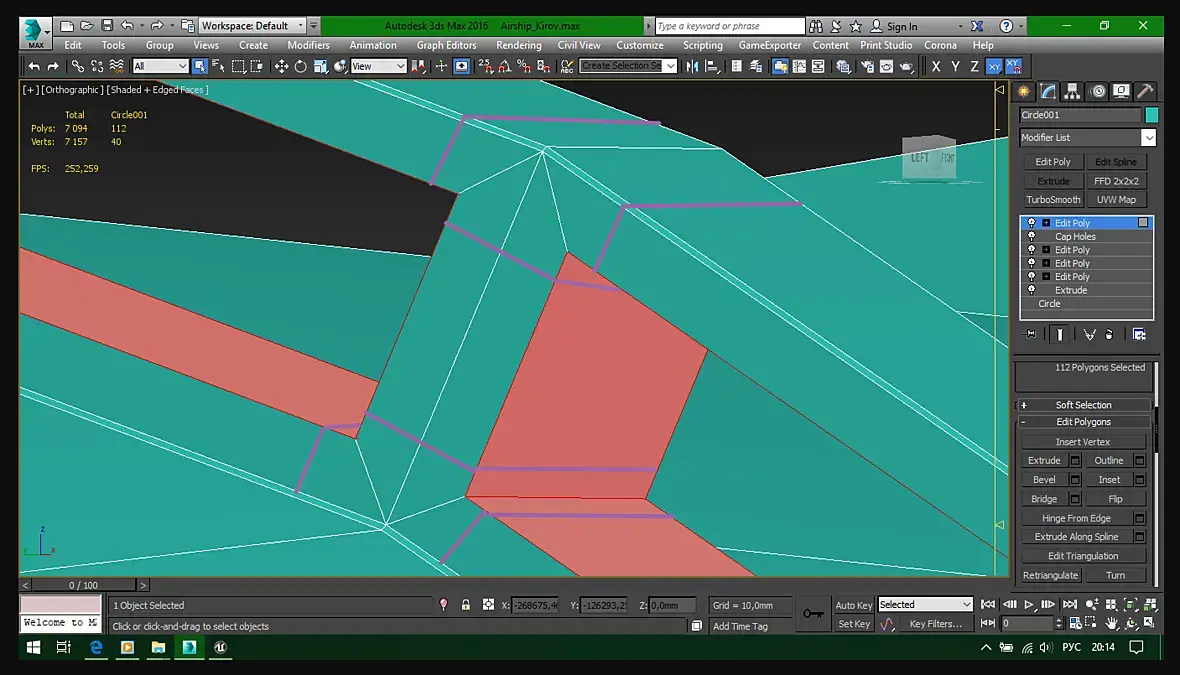Screen dimensions: 1180x675
Task: Toggle Cap Holes modifier lightbulb off
Action: coord(1032,237)
